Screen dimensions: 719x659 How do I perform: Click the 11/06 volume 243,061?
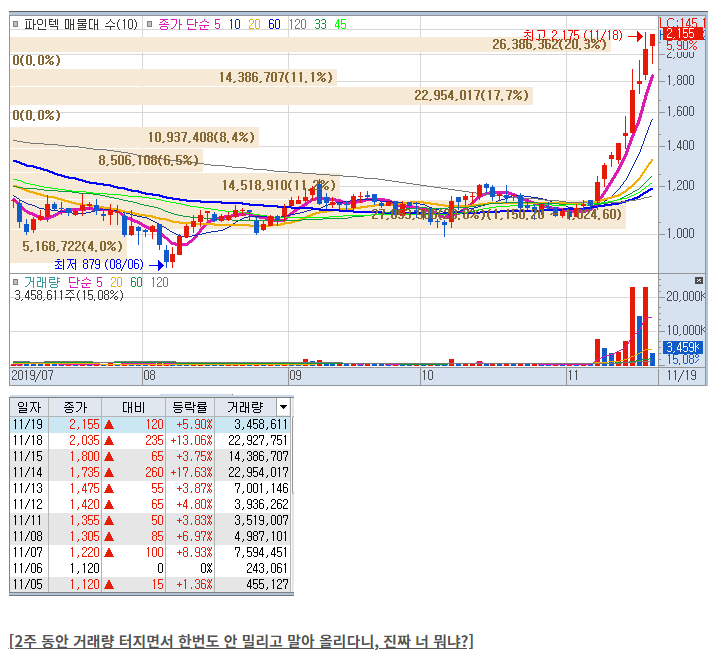267,568
